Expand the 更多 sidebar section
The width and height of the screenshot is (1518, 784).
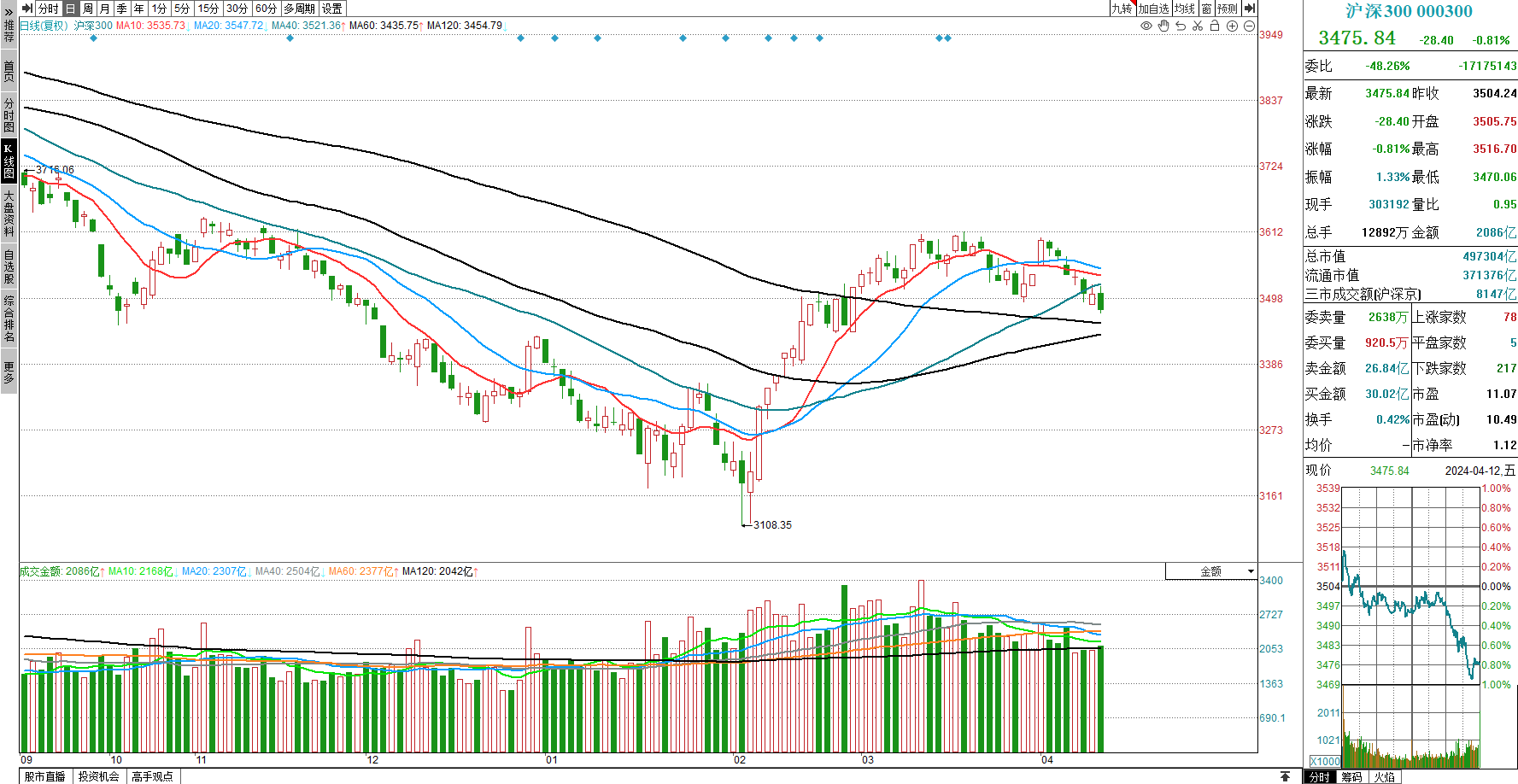(x=9, y=373)
